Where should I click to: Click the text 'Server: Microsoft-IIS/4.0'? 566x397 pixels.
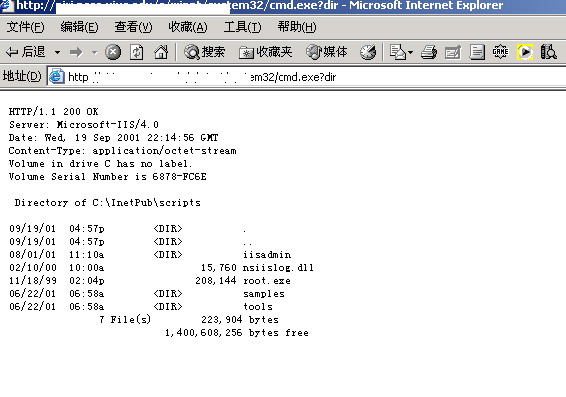(x=84, y=125)
